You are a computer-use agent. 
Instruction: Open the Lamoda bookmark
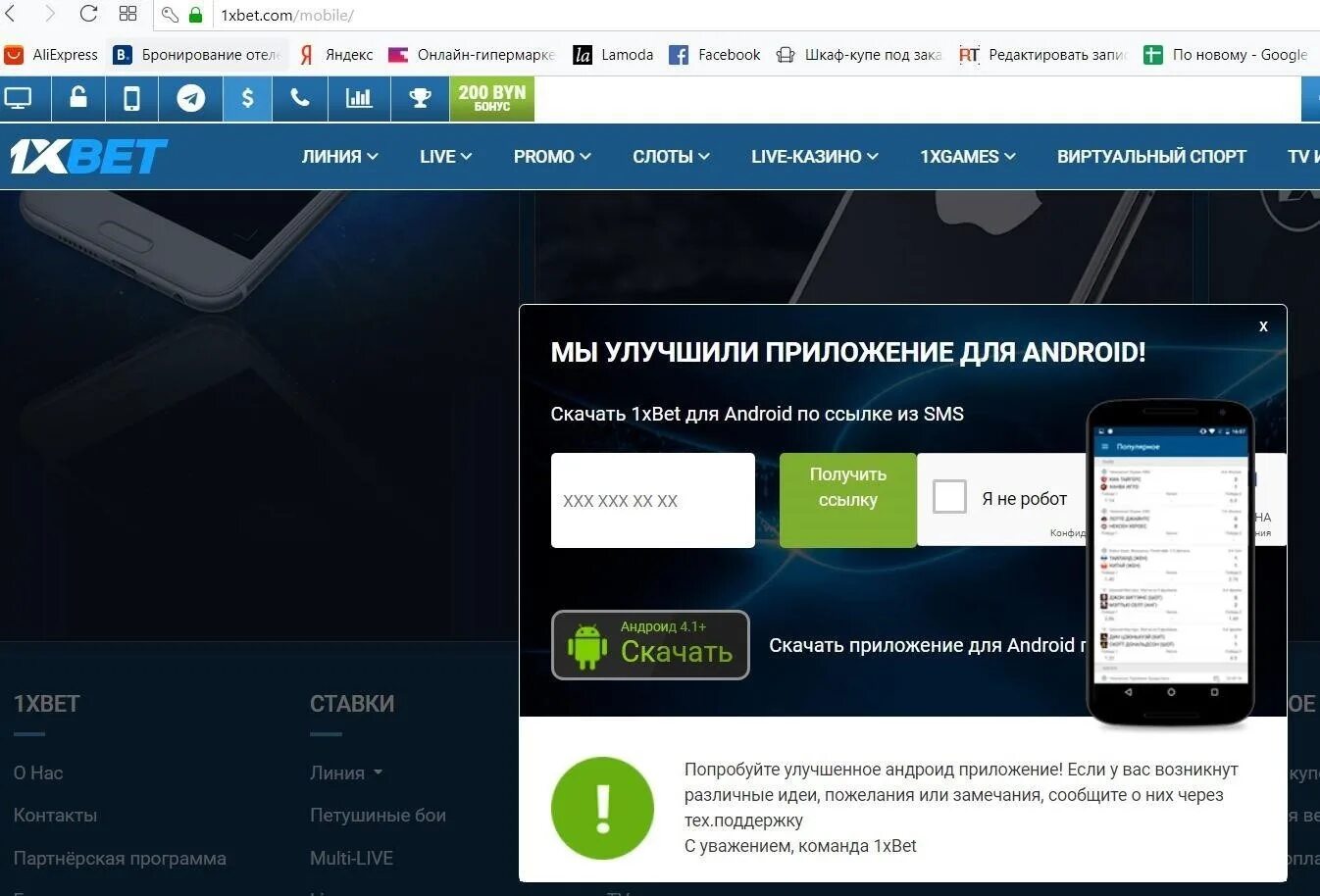(614, 55)
